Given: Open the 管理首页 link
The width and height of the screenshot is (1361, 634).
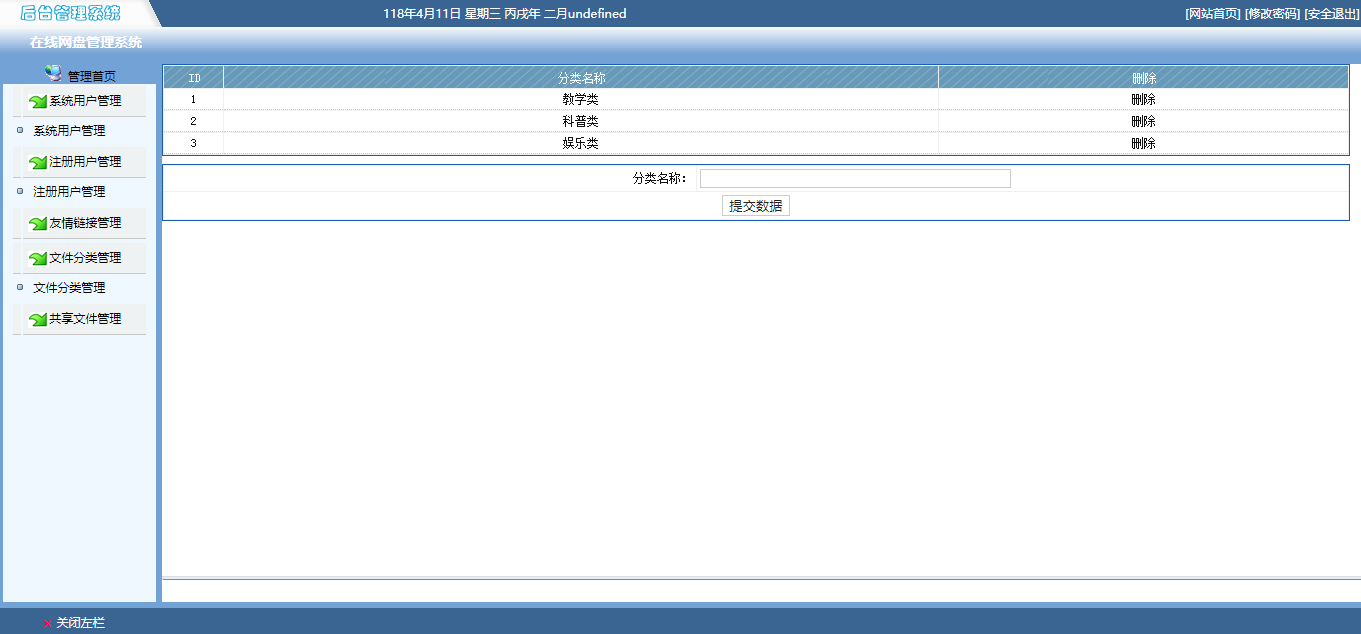Looking at the screenshot, I should [x=92, y=76].
